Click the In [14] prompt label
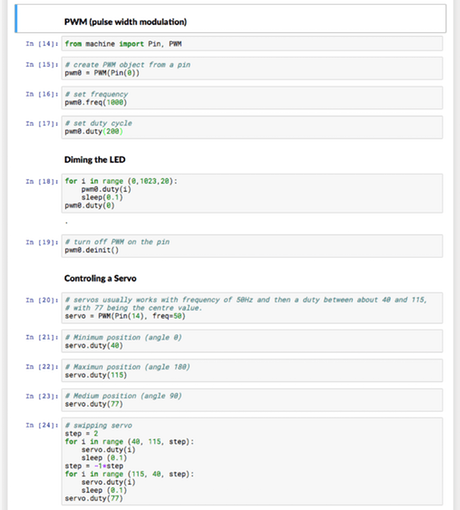The image size is (460, 510). coord(42,44)
